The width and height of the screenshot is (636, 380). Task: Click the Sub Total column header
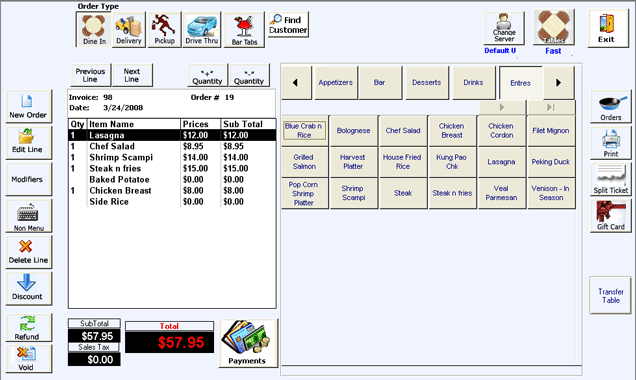click(248, 124)
